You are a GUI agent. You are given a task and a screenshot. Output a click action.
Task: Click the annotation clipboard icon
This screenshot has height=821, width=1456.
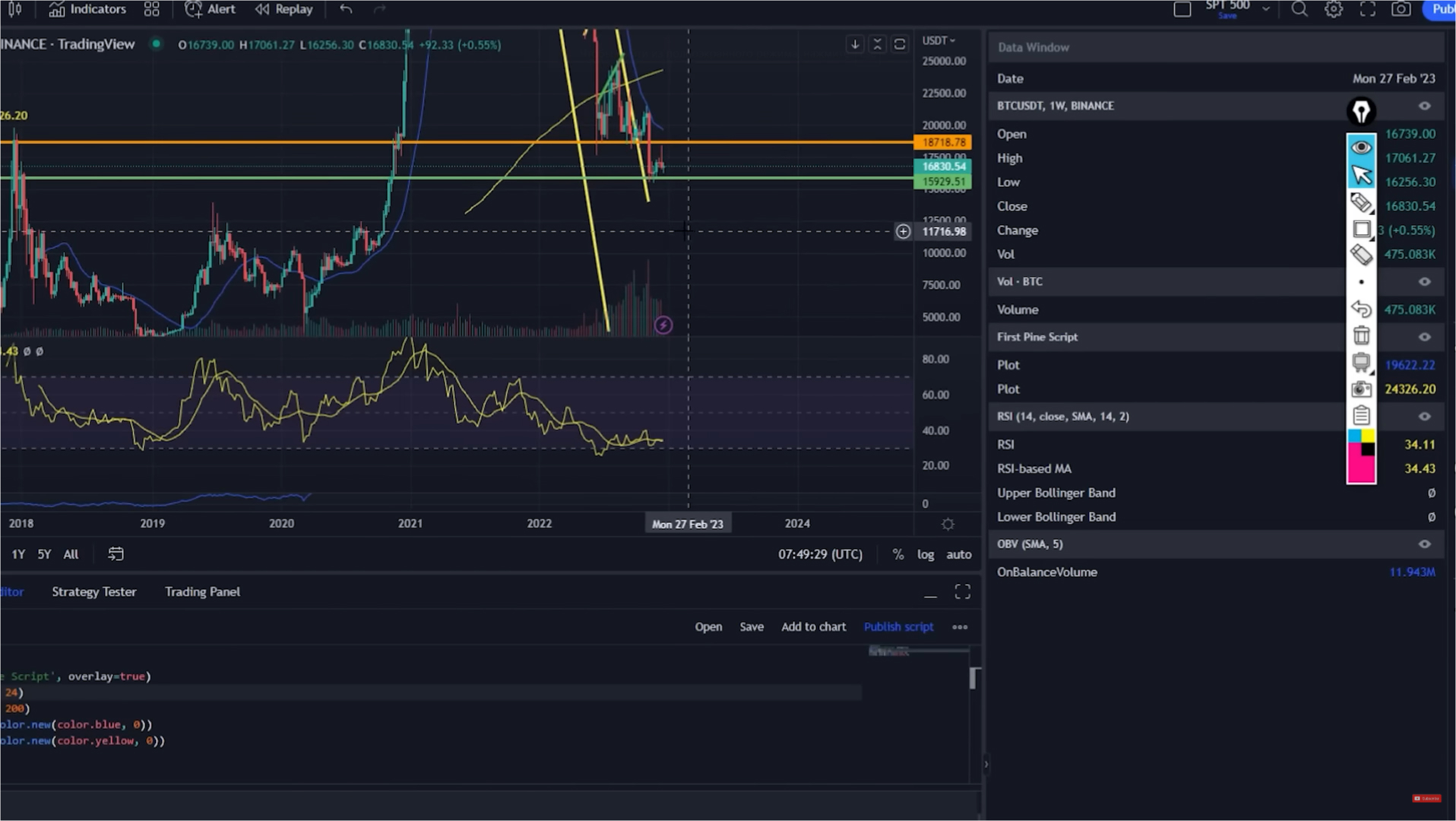(x=1361, y=415)
